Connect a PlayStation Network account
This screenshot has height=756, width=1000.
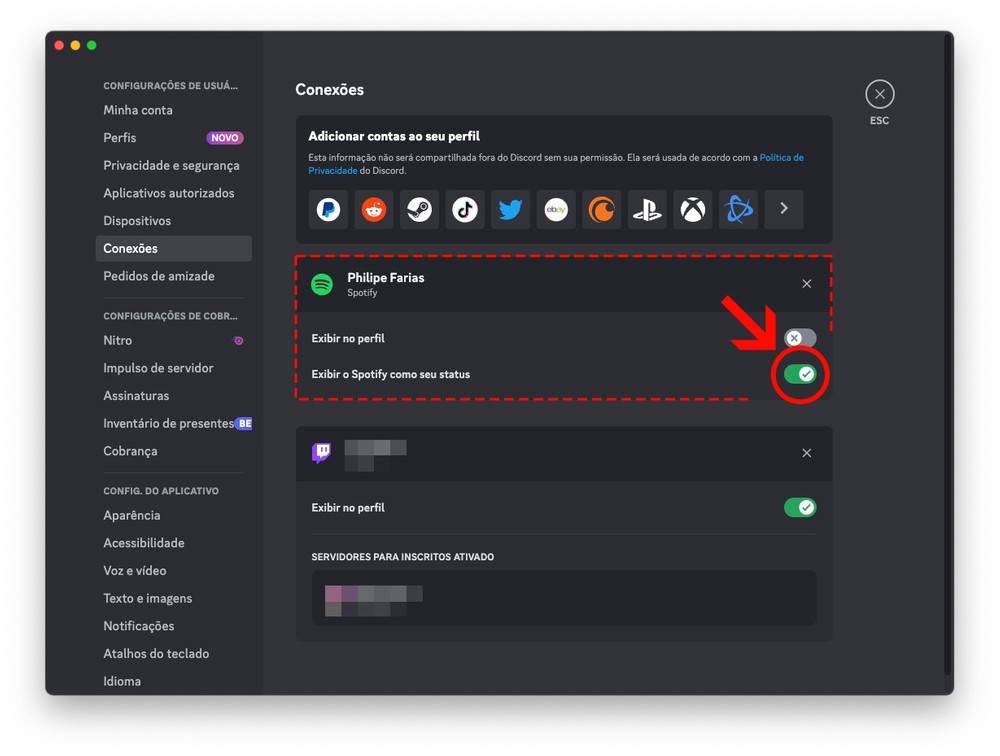(x=647, y=209)
